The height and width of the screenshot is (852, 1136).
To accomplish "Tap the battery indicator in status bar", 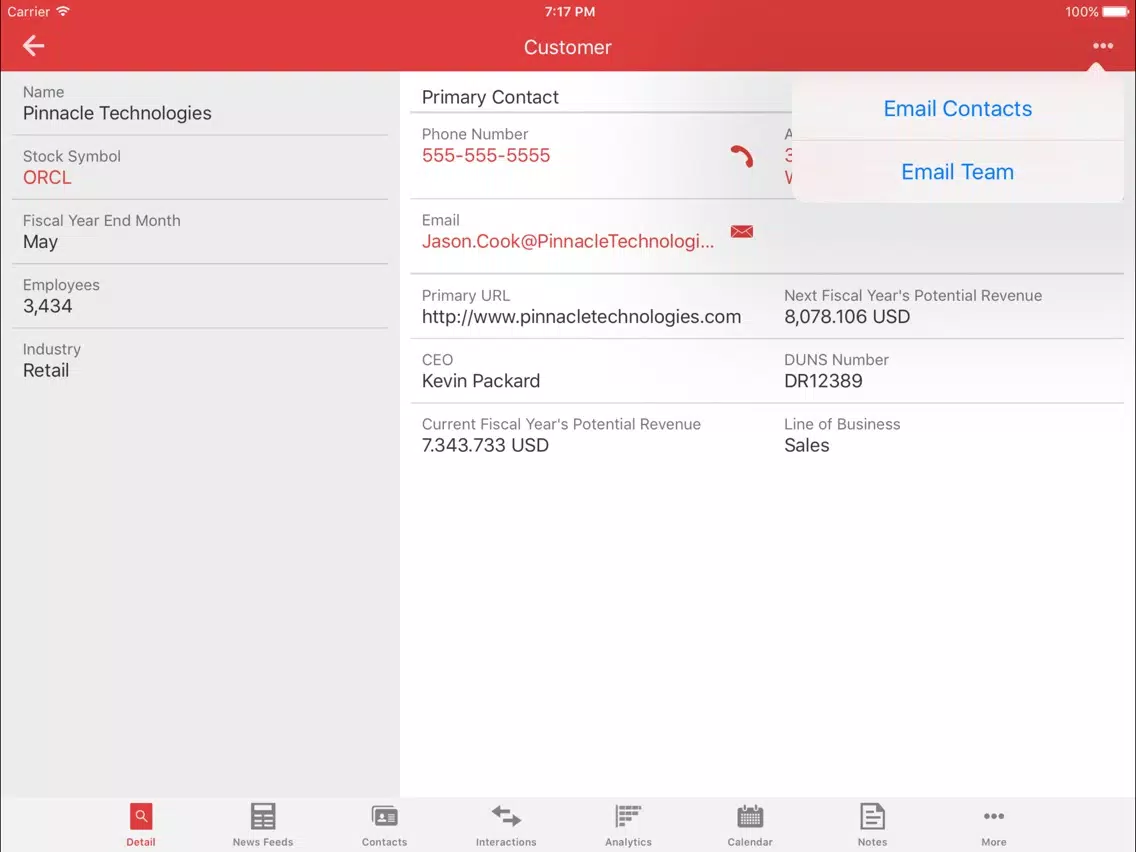I will click(x=1116, y=12).
